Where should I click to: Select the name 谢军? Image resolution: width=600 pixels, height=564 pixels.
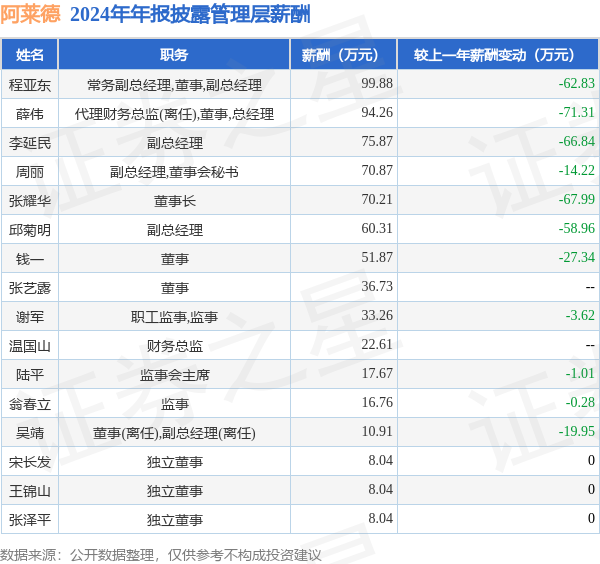tap(30, 317)
